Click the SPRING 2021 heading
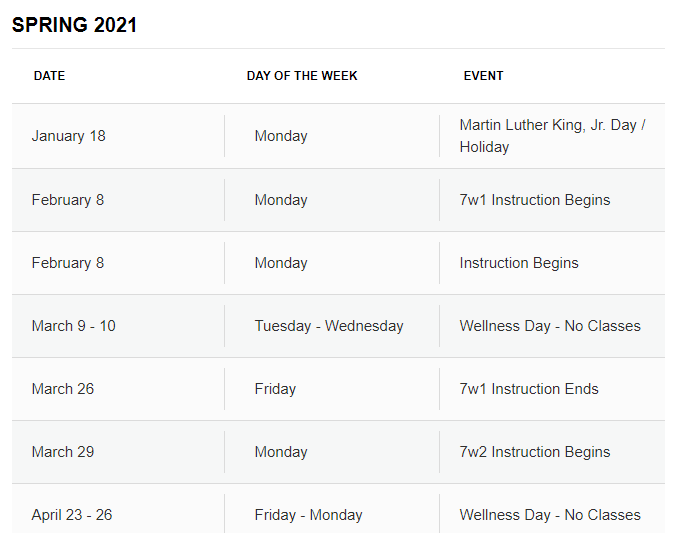The image size is (684, 533). point(74,26)
